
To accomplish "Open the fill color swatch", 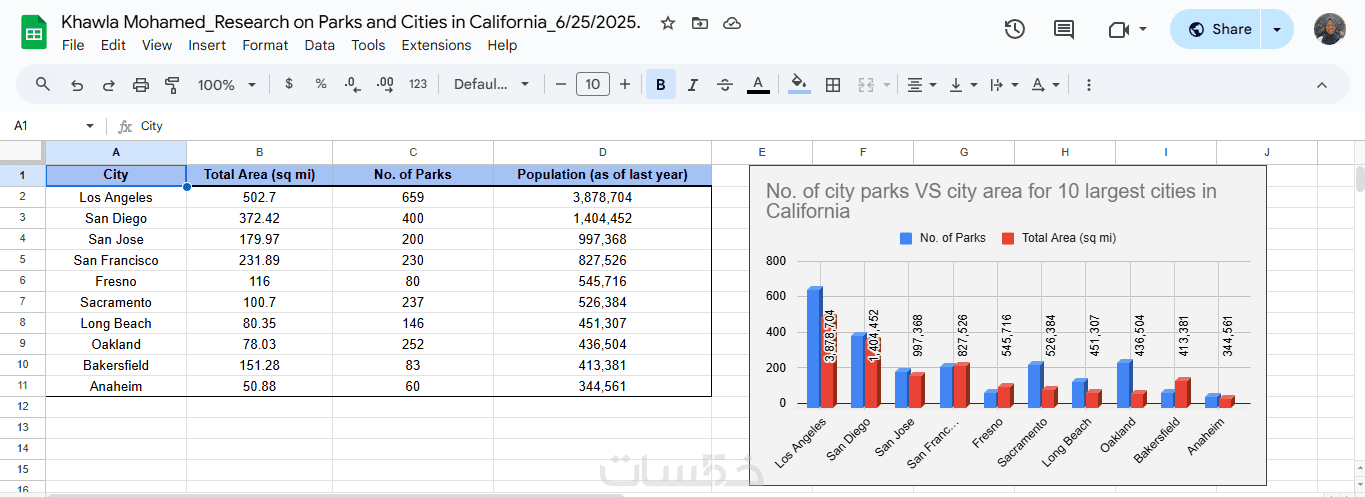I will (x=799, y=85).
